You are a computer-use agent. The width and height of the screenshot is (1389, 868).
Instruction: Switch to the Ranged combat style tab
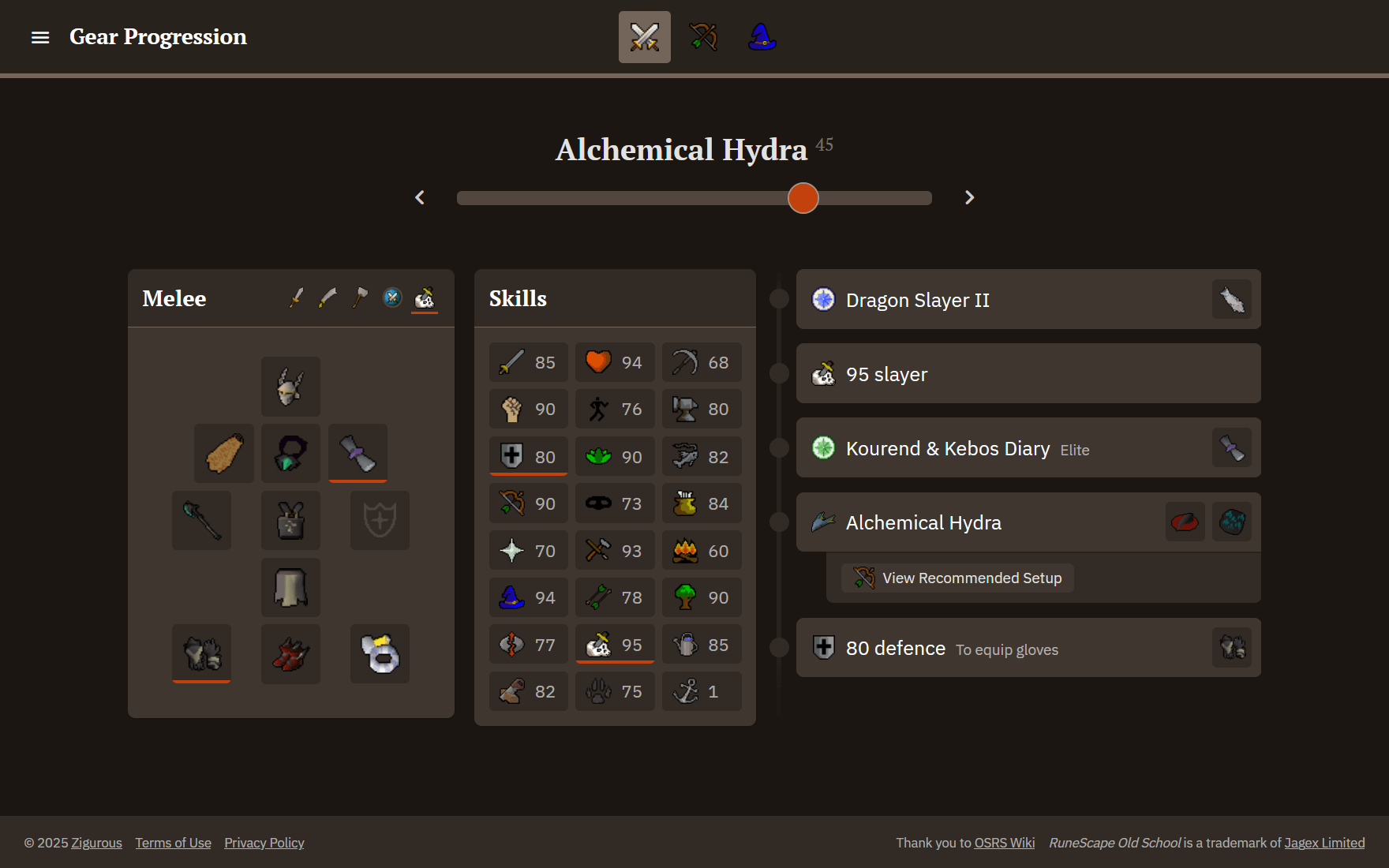(x=702, y=37)
